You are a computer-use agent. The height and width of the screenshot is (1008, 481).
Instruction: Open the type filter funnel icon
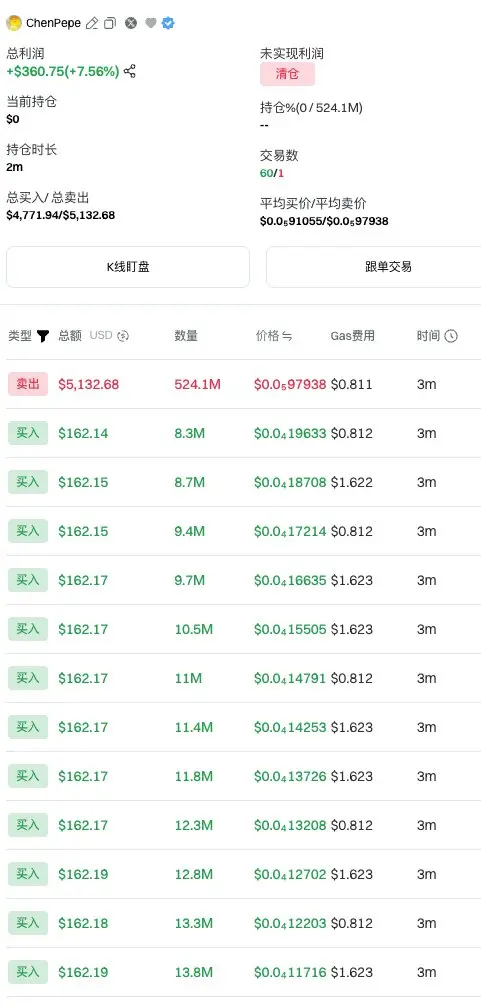pos(42,336)
